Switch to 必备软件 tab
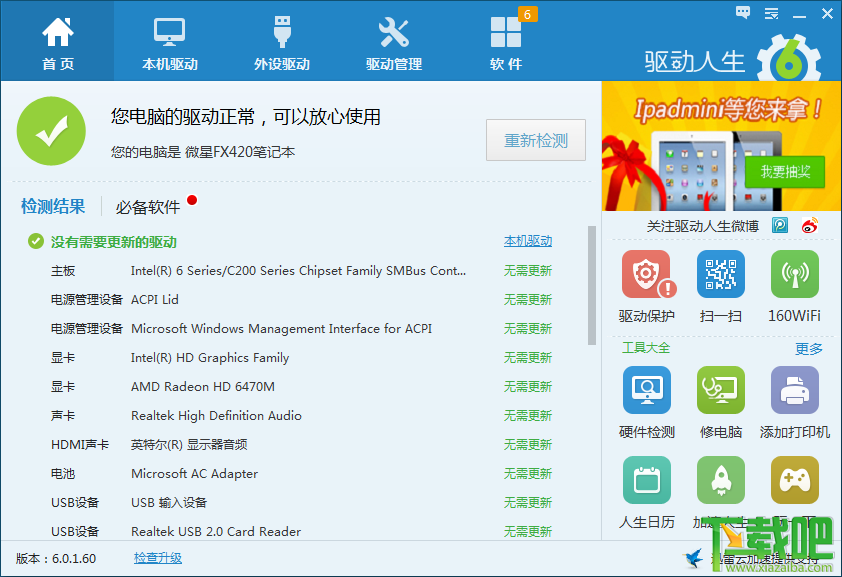The height and width of the screenshot is (577, 842). click(x=148, y=207)
